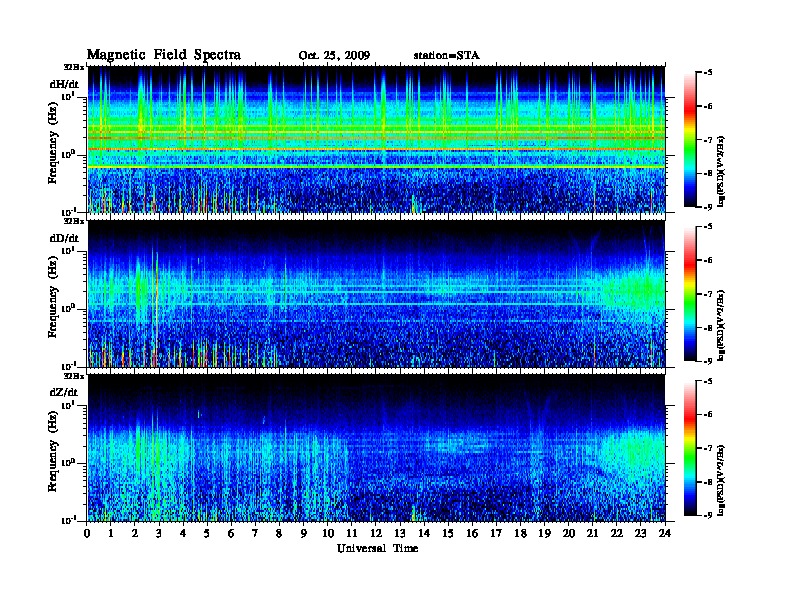The image size is (792, 612).
Task: Click the hour 14 tick label
Action: 424,534
